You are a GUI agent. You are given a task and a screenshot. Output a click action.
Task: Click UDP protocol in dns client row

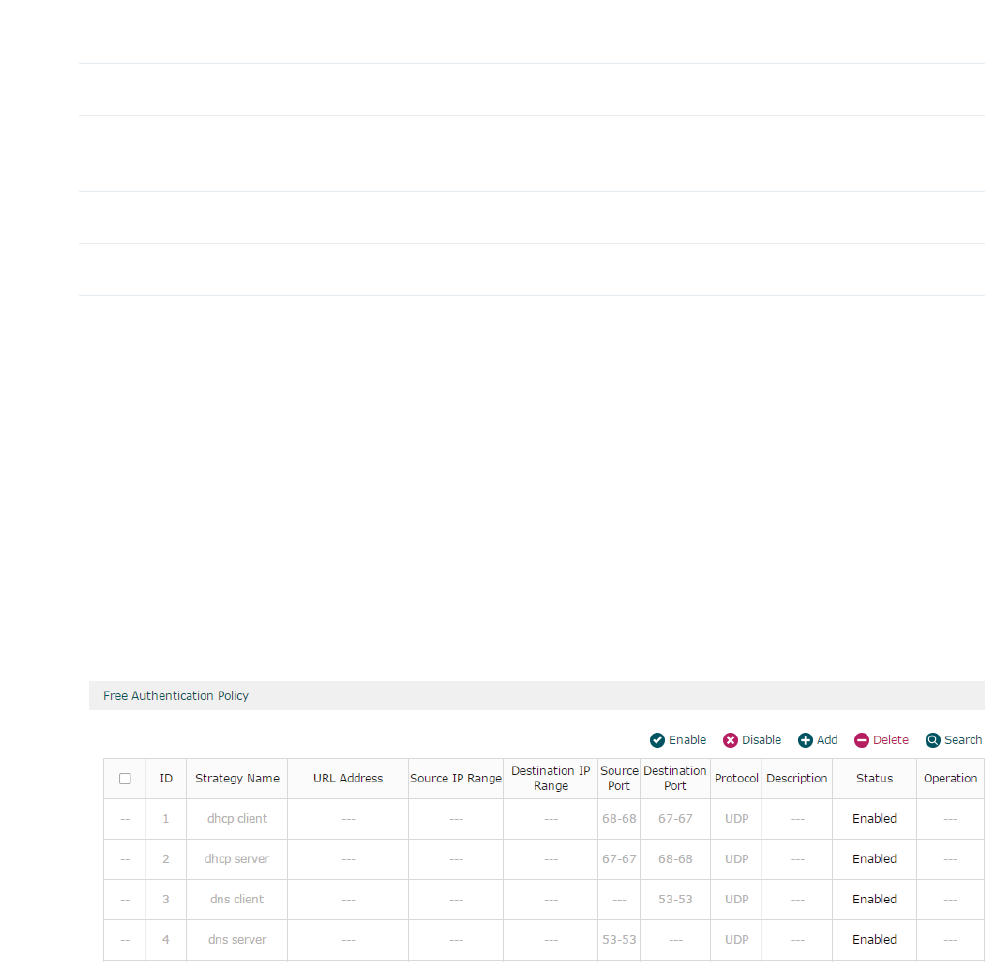pos(736,899)
